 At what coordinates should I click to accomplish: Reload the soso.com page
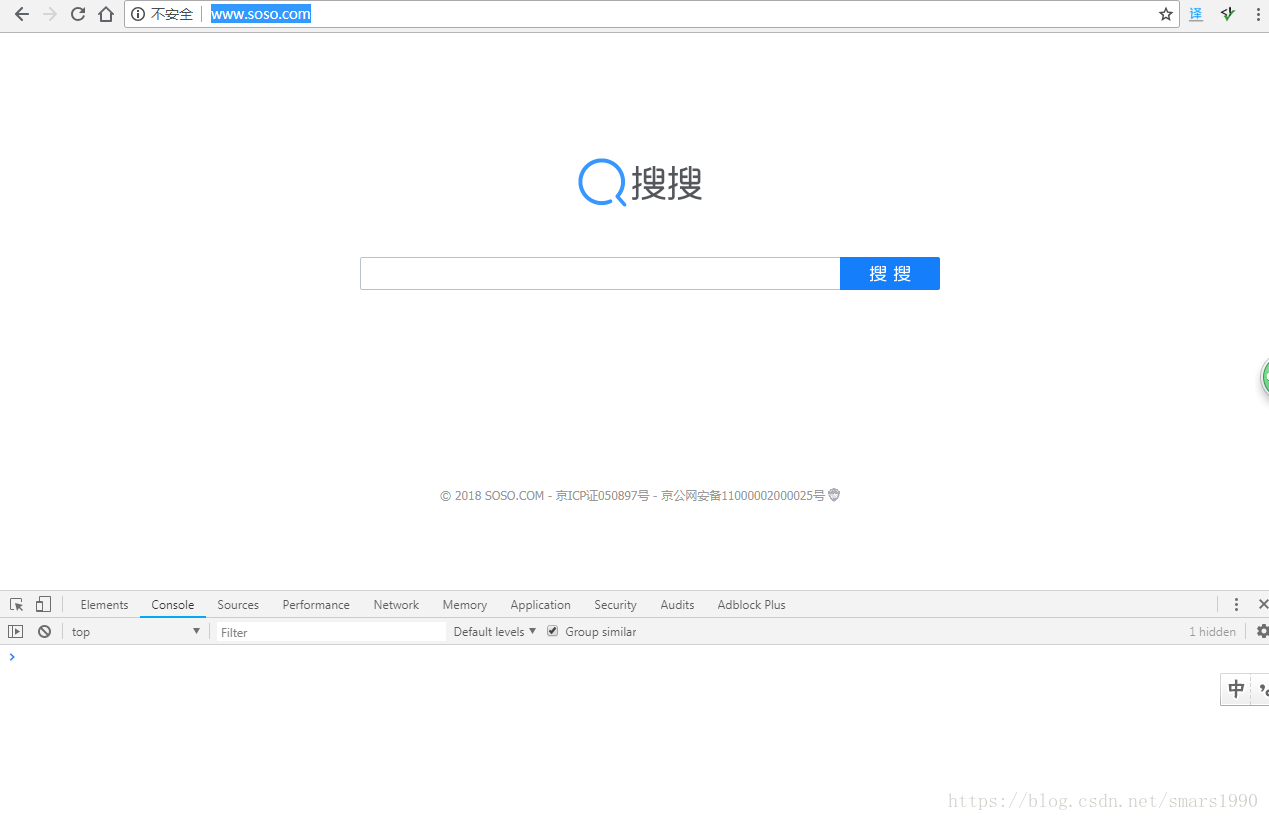78,14
